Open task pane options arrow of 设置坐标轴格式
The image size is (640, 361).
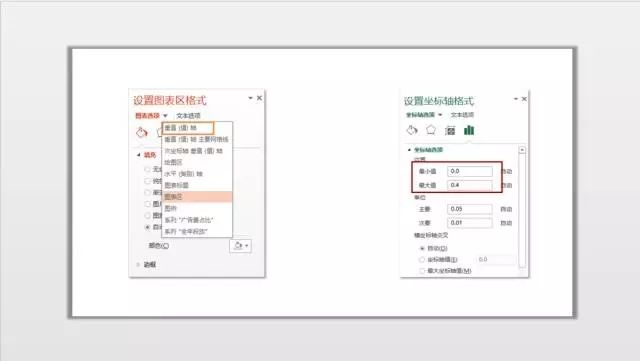click(x=516, y=99)
